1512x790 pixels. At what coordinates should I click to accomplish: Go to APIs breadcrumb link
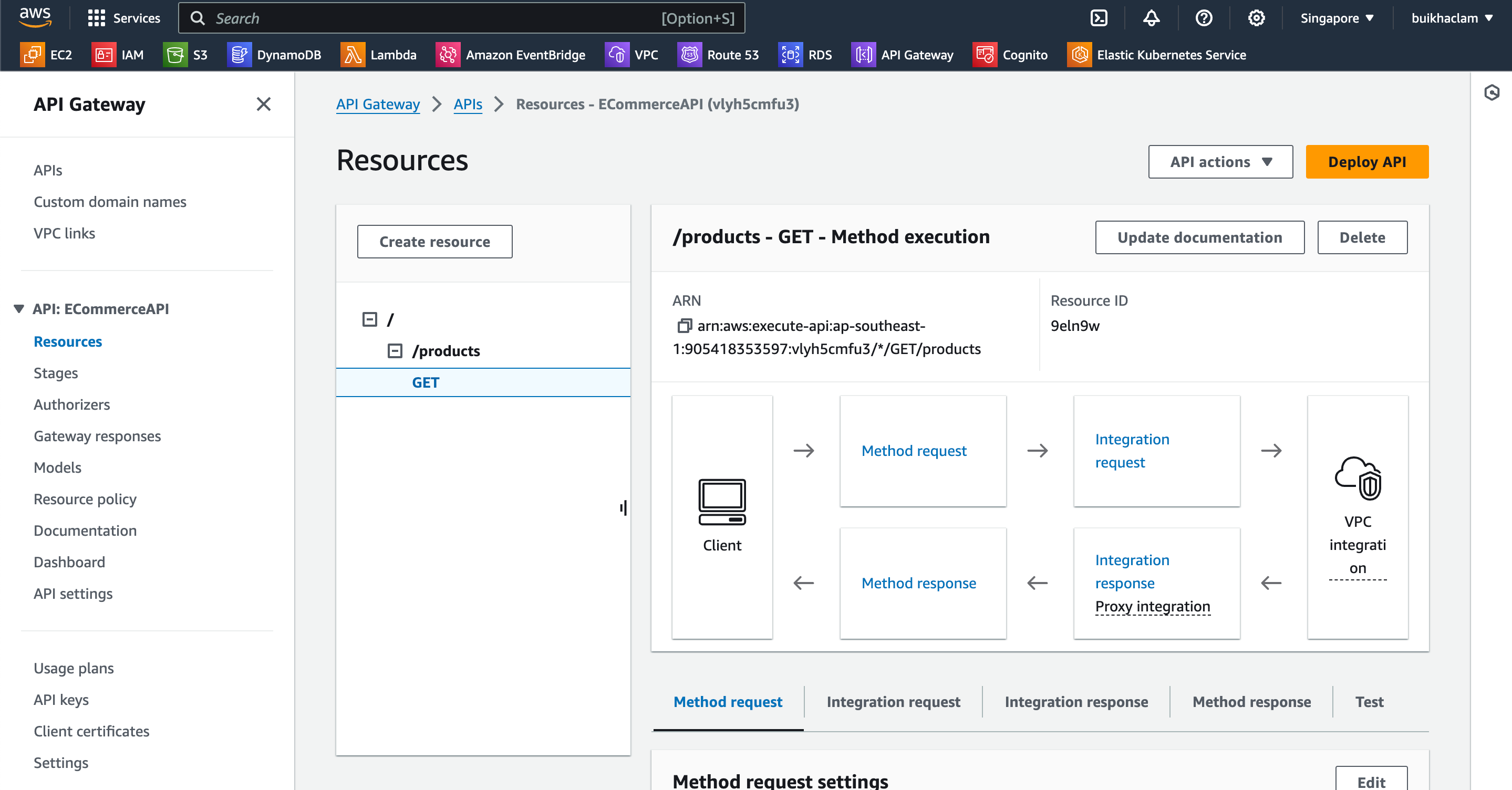[468, 104]
